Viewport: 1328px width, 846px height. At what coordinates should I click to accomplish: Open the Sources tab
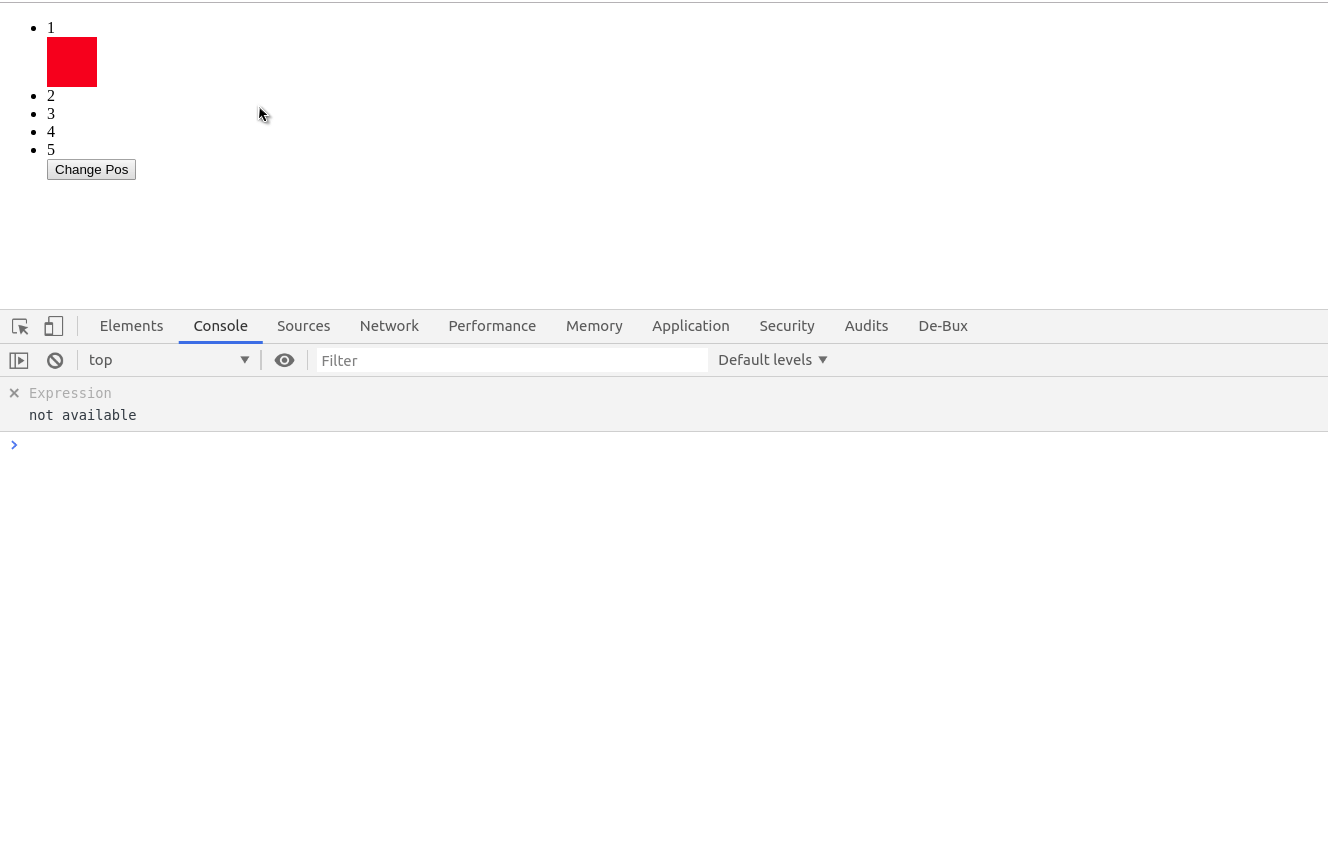point(304,326)
